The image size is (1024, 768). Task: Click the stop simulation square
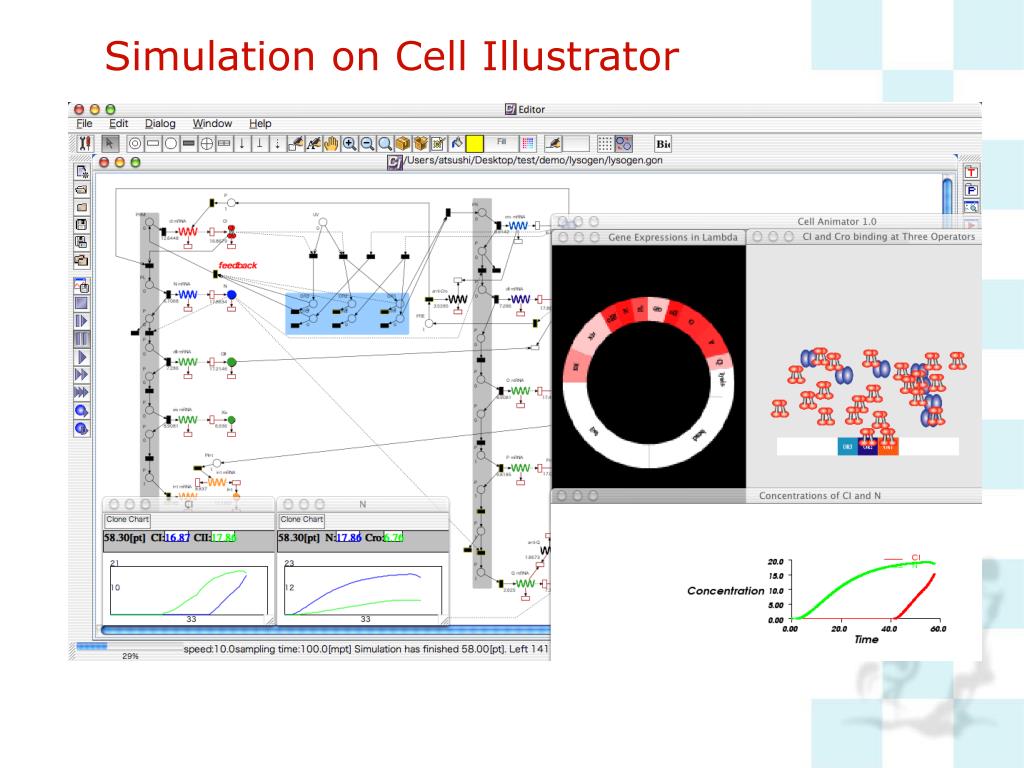pyautogui.click(x=82, y=303)
